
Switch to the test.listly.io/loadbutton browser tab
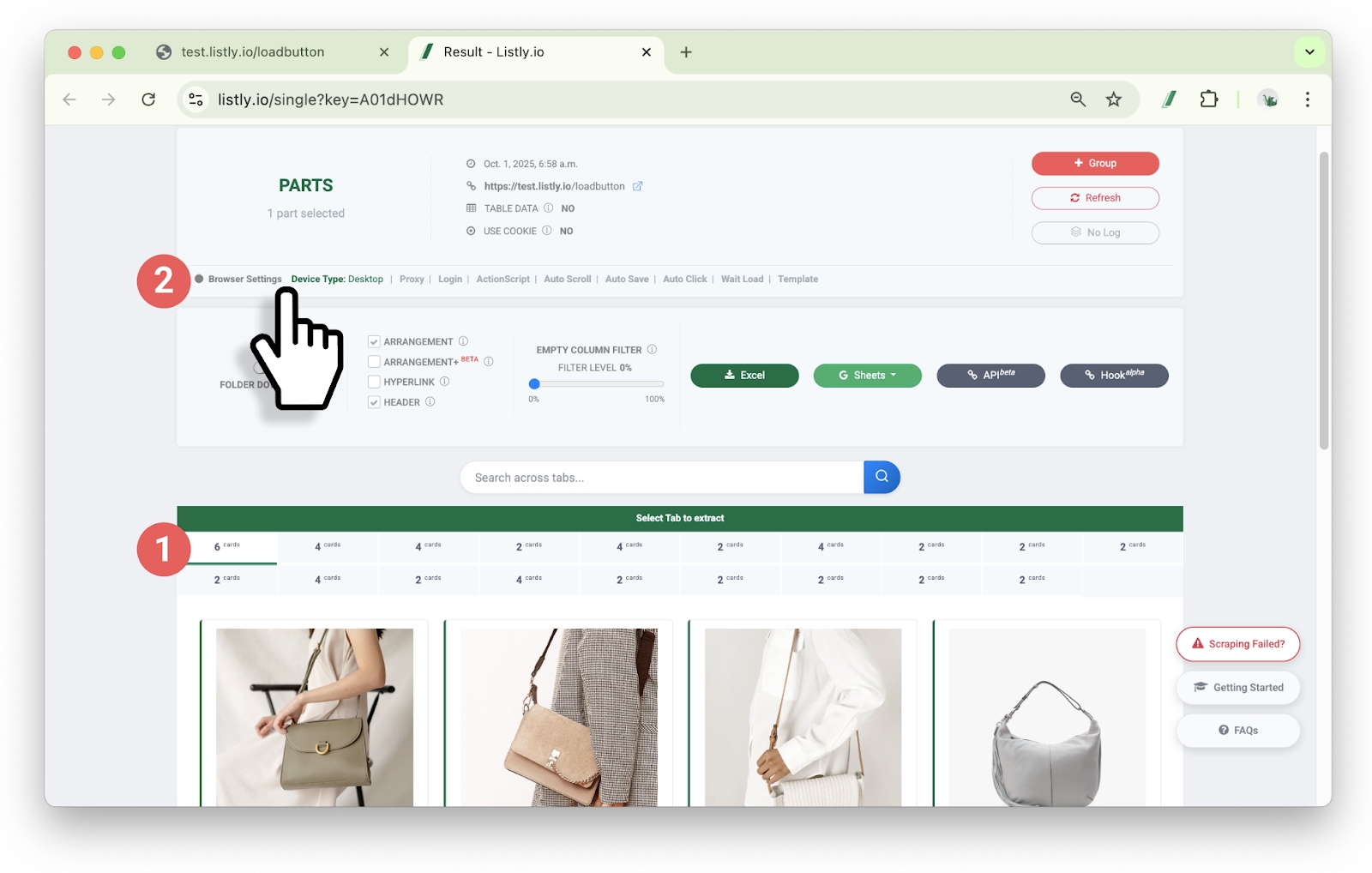[253, 52]
